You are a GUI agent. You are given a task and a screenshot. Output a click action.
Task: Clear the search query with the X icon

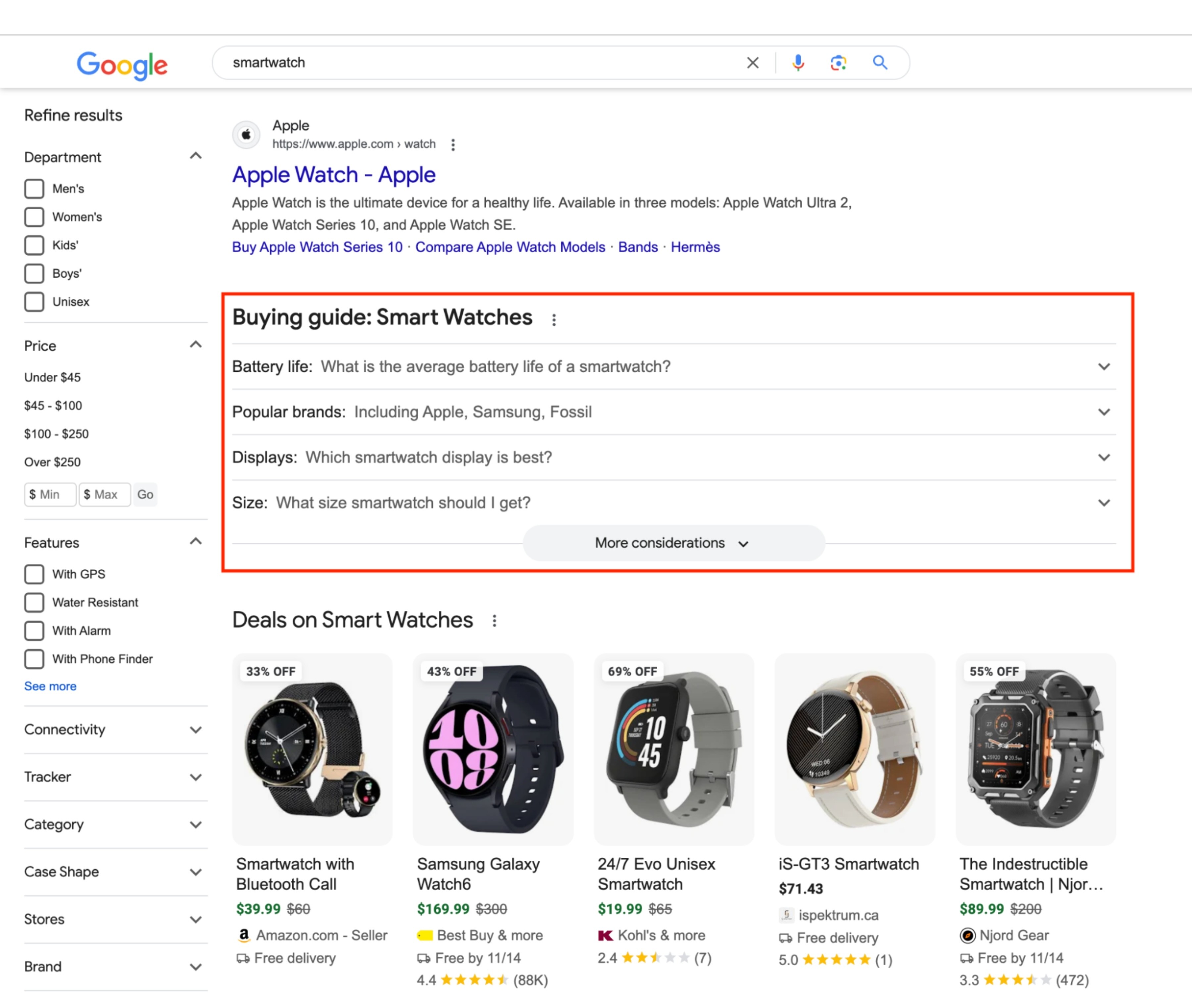coord(753,62)
